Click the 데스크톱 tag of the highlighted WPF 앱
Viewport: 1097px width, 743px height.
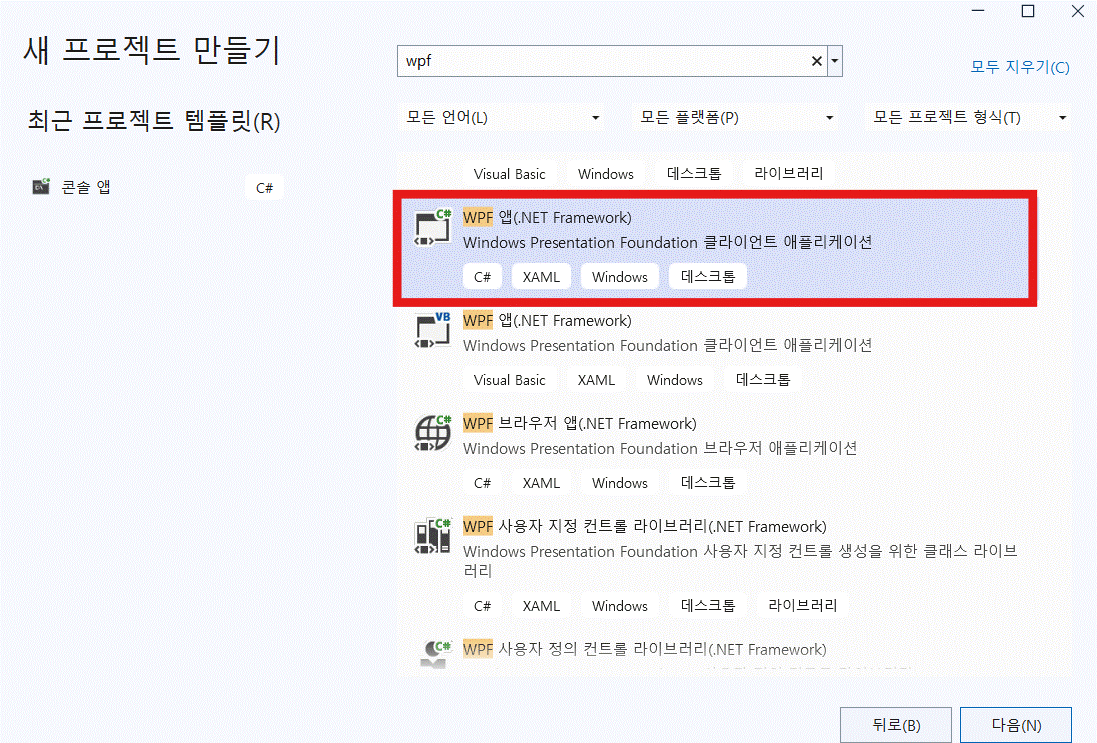point(708,277)
